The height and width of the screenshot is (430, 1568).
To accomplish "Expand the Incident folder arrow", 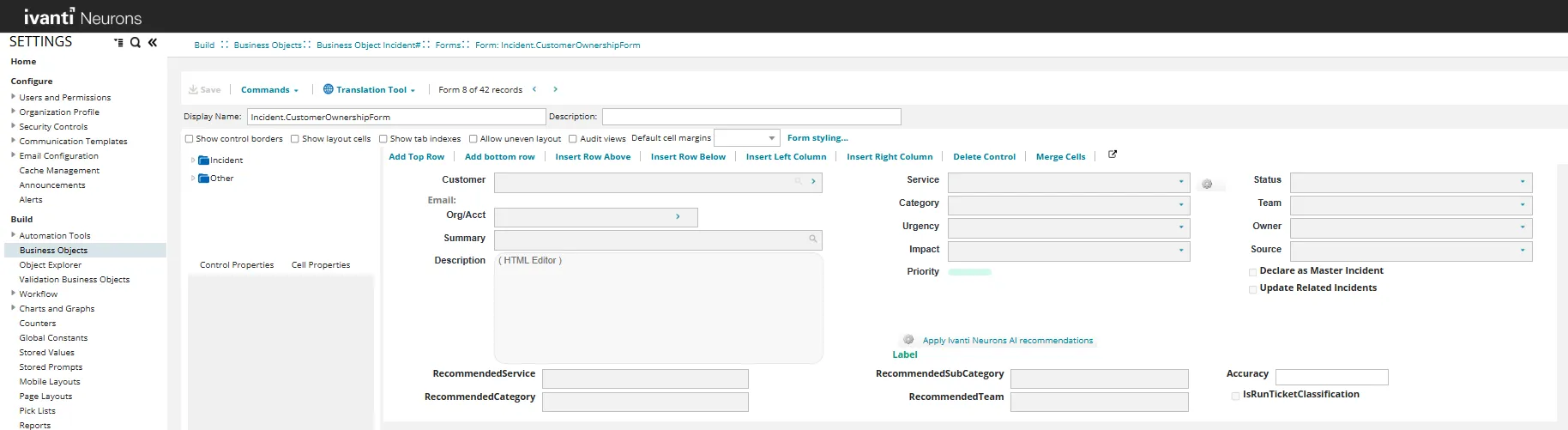I will pyautogui.click(x=193, y=160).
